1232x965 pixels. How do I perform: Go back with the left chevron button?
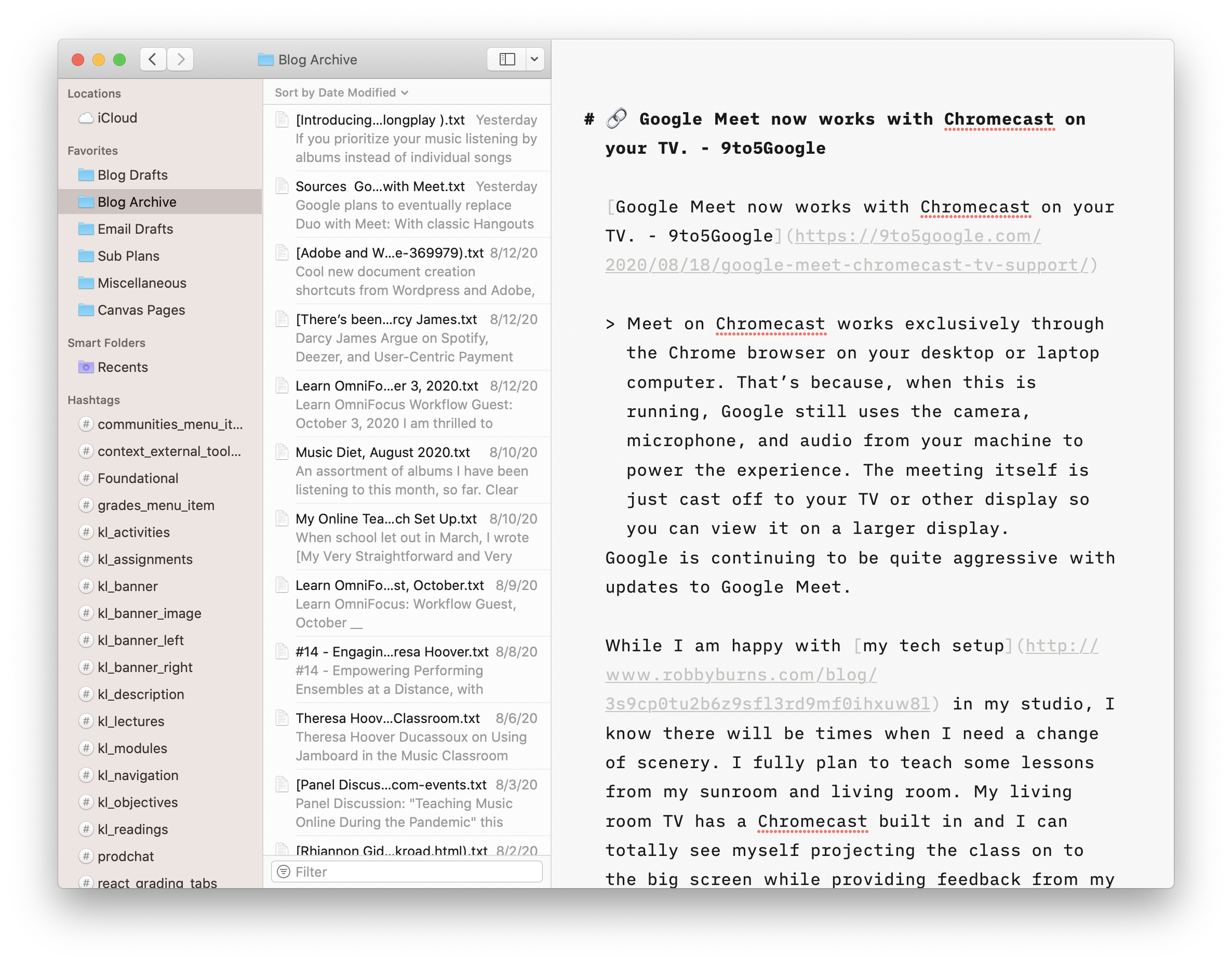pos(153,59)
